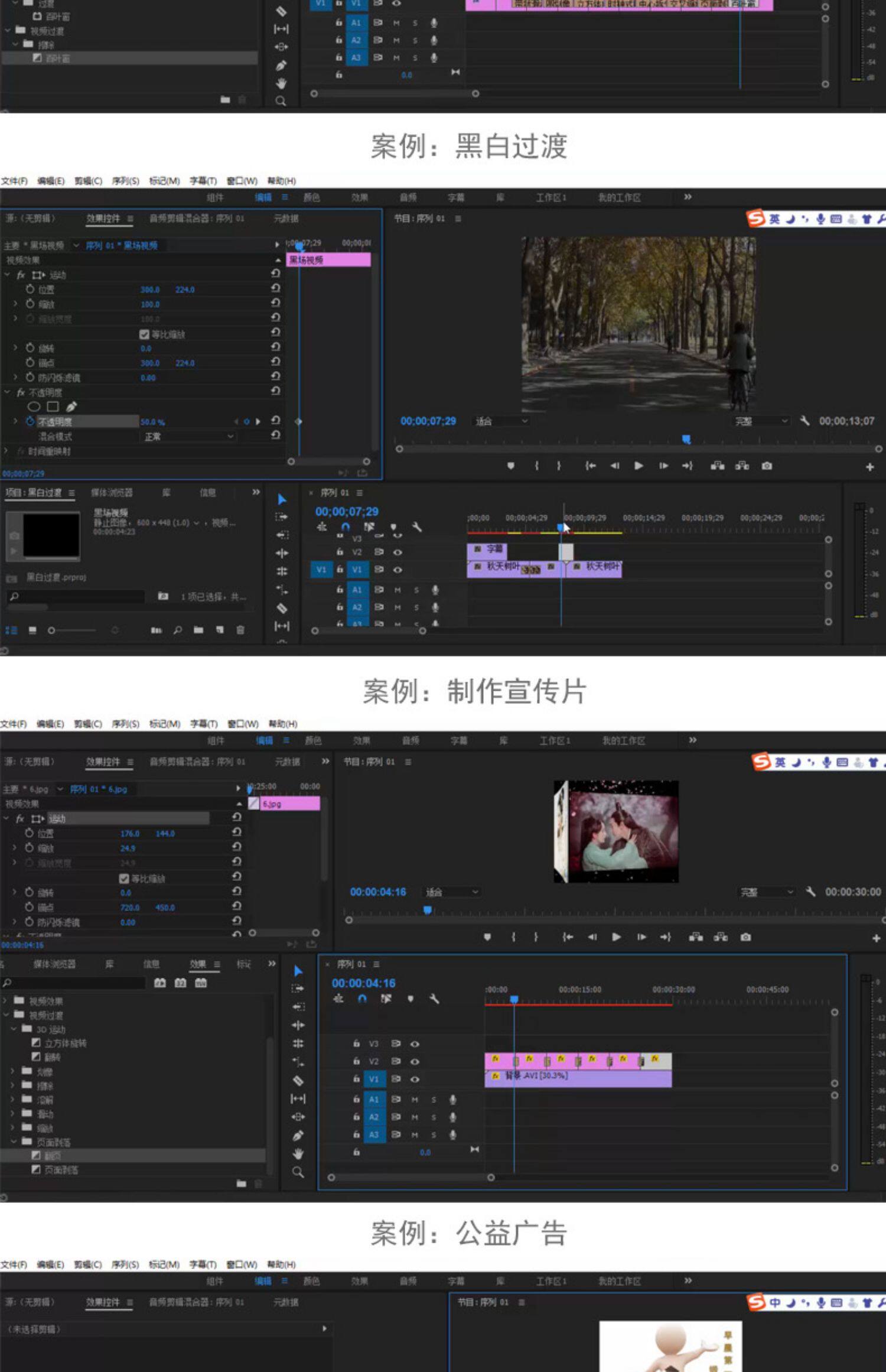Enable A1 voice-over microphone in 制作宣传片 timeline
886x1372 pixels.
(x=452, y=1099)
